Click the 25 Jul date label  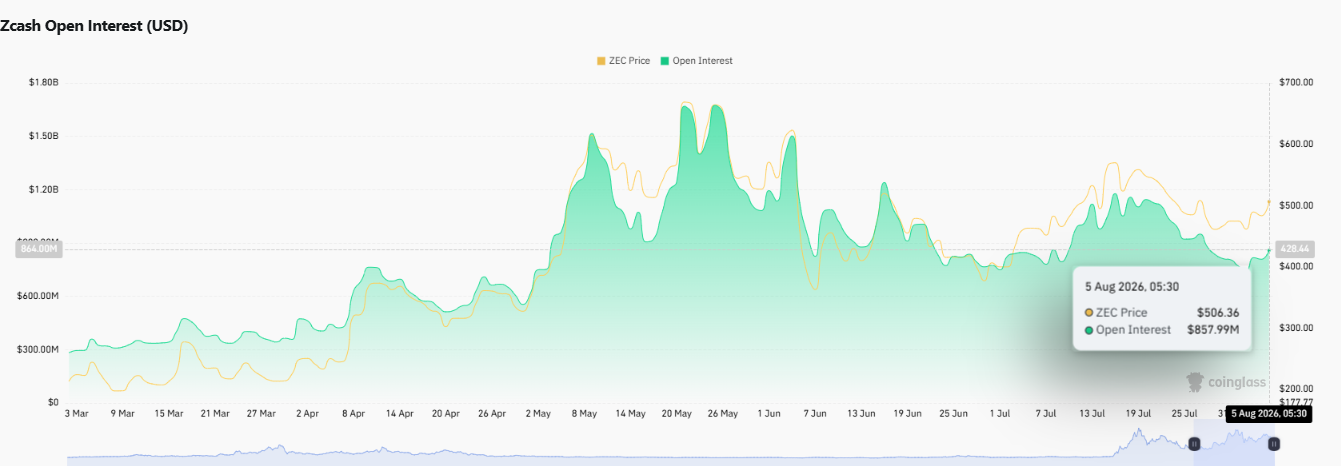click(1183, 413)
